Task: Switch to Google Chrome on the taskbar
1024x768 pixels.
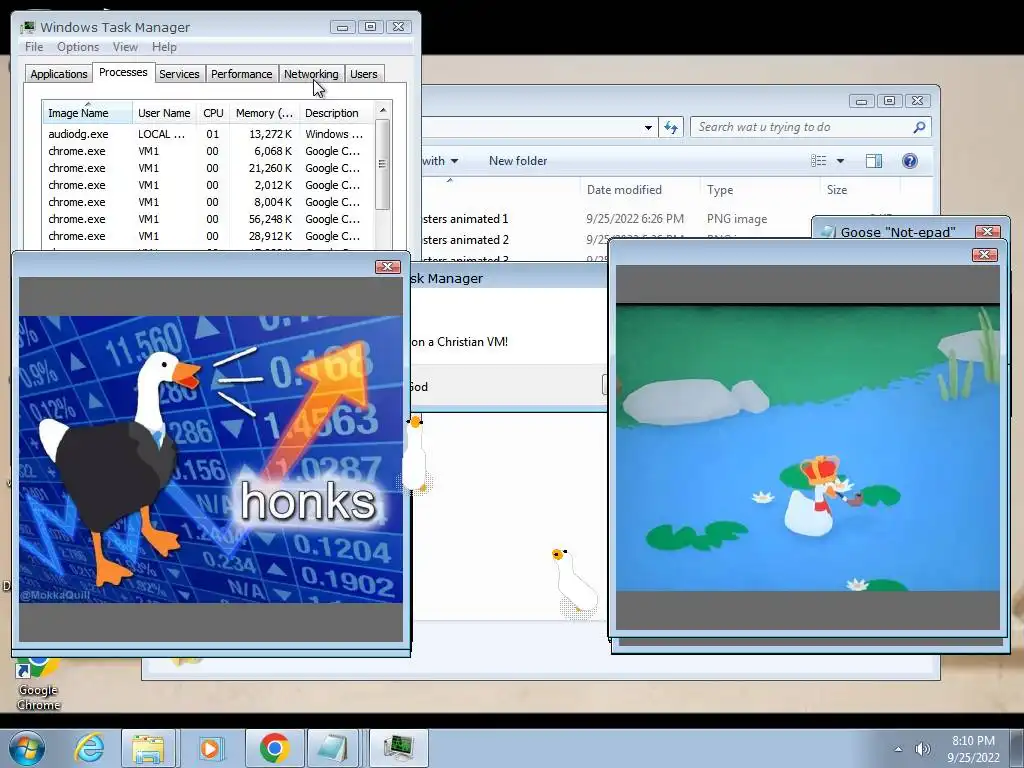Action: pos(274,748)
